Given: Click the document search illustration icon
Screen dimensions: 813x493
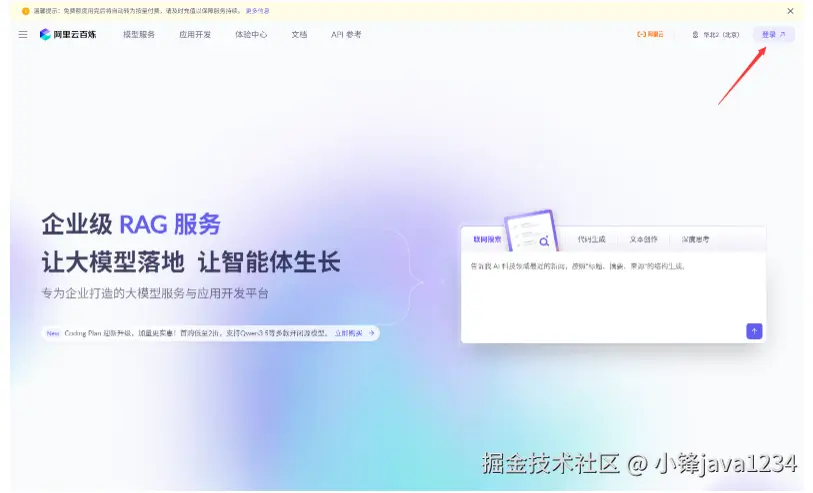Looking at the screenshot, I should tap(531, 231).
